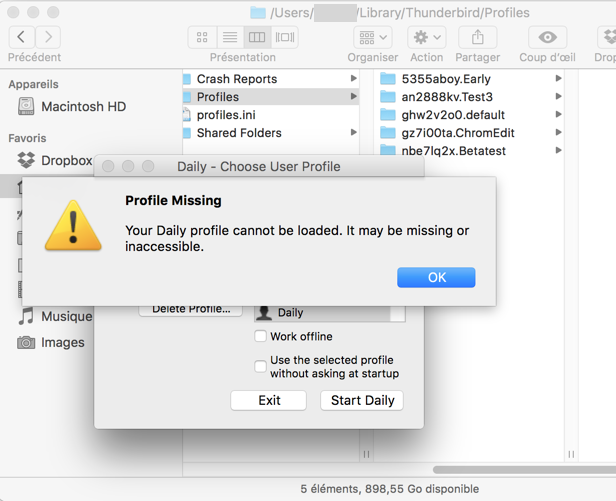Click the Partager share icon
The image size is (616, 501).
(x=477, y=37)
